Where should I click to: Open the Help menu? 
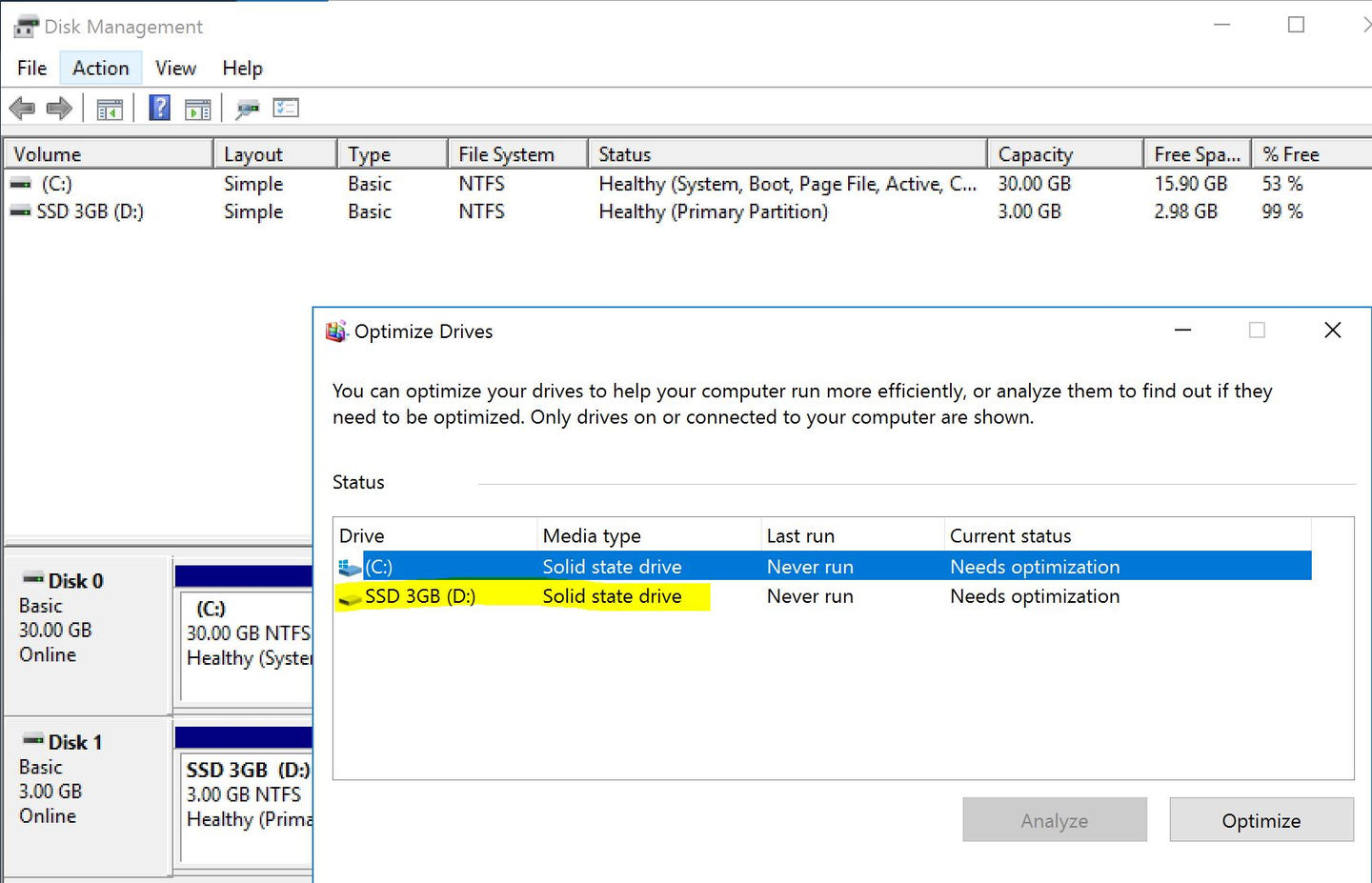242,69
